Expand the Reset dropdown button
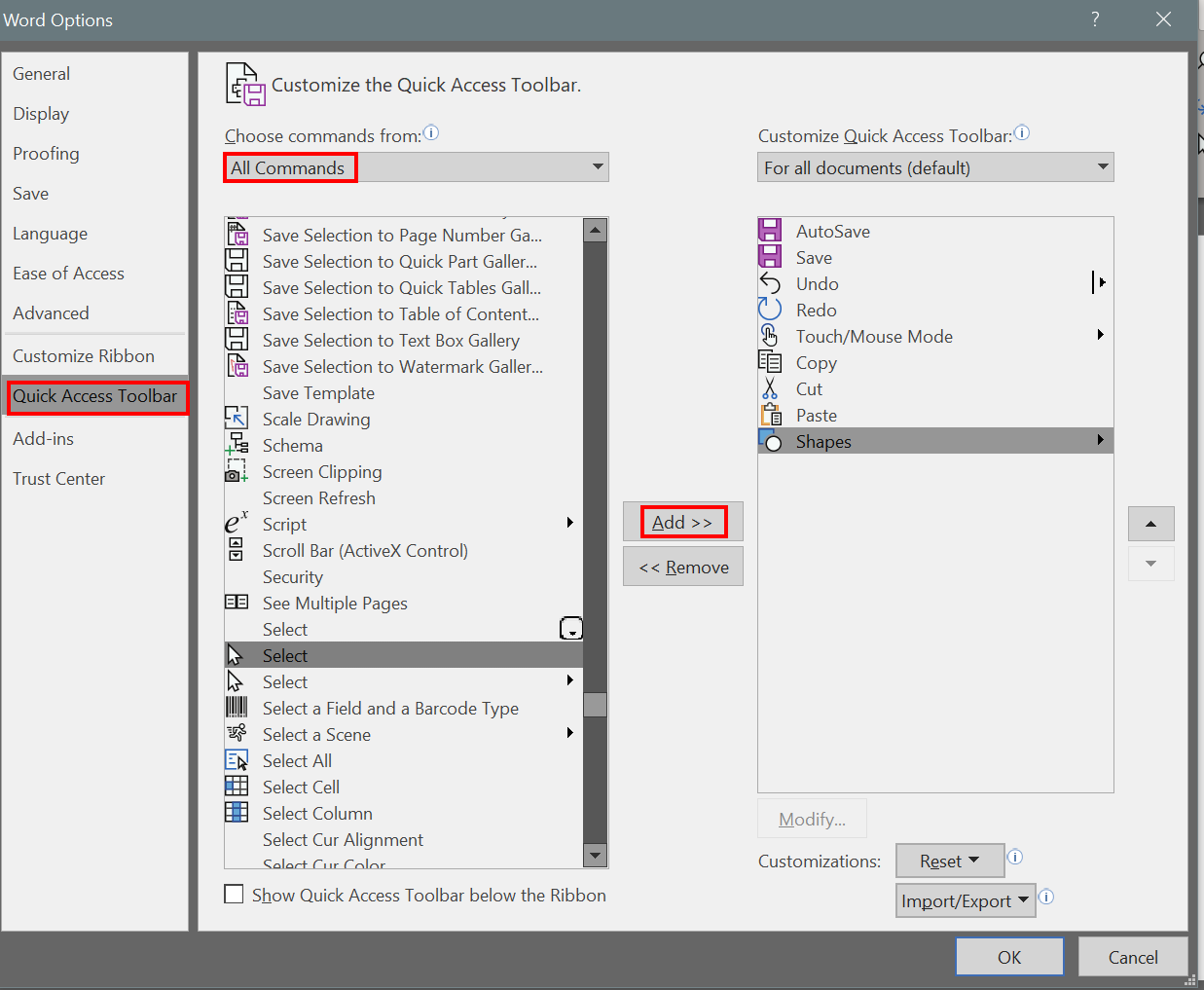1204x990 pixels. pos(949,861)
